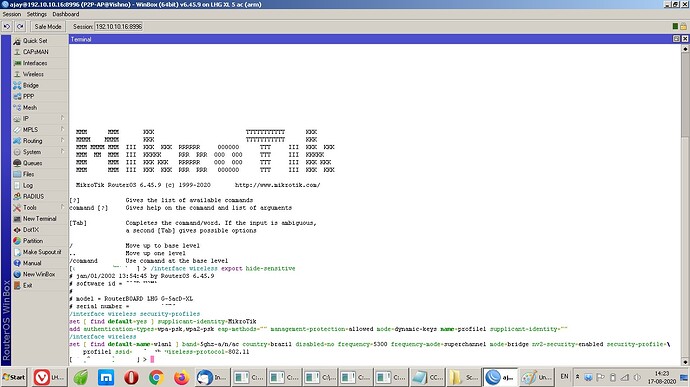Click the Windows Start button

coord(14,377)
